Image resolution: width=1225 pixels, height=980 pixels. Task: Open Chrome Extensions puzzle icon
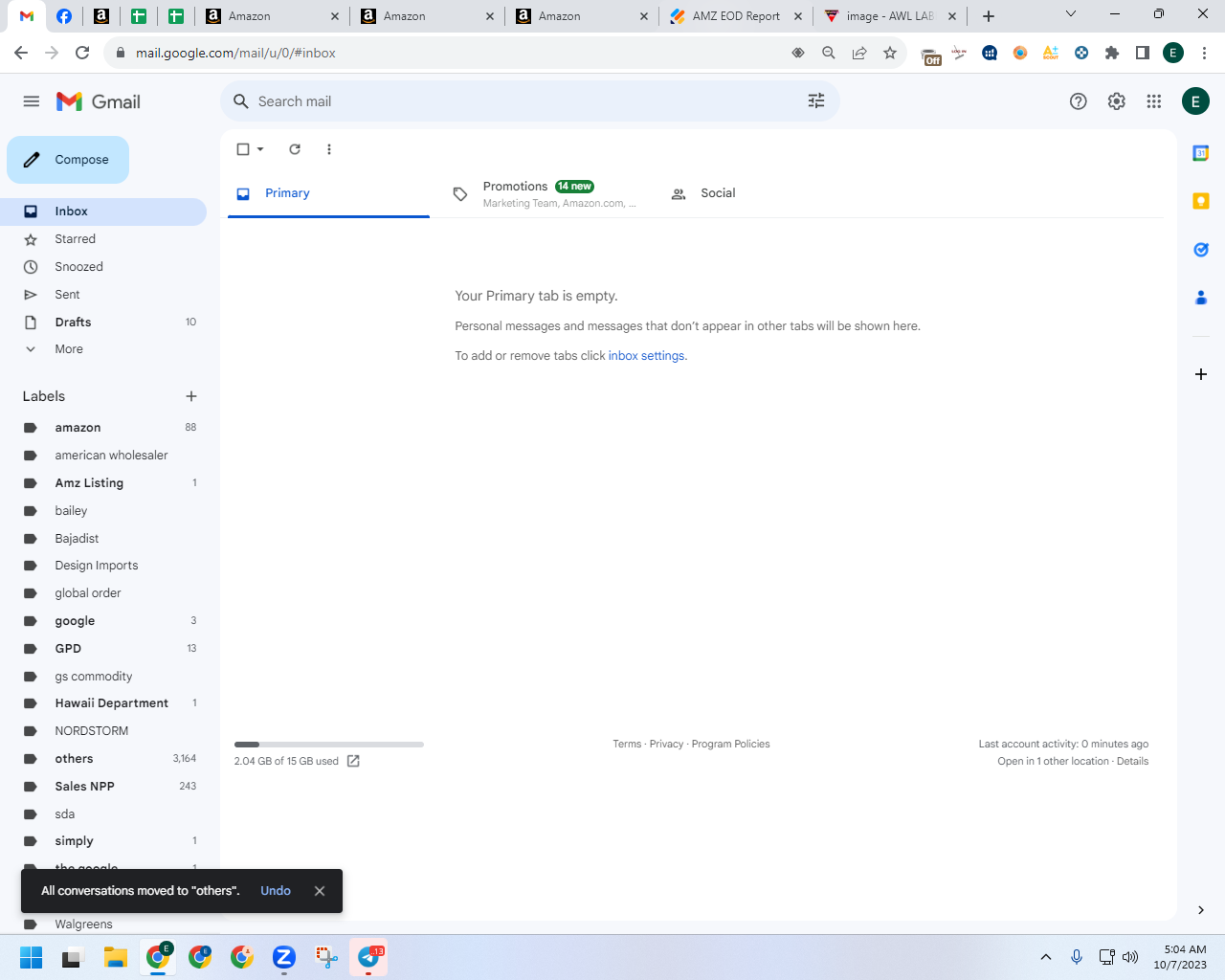click(x=1112, y=53)
